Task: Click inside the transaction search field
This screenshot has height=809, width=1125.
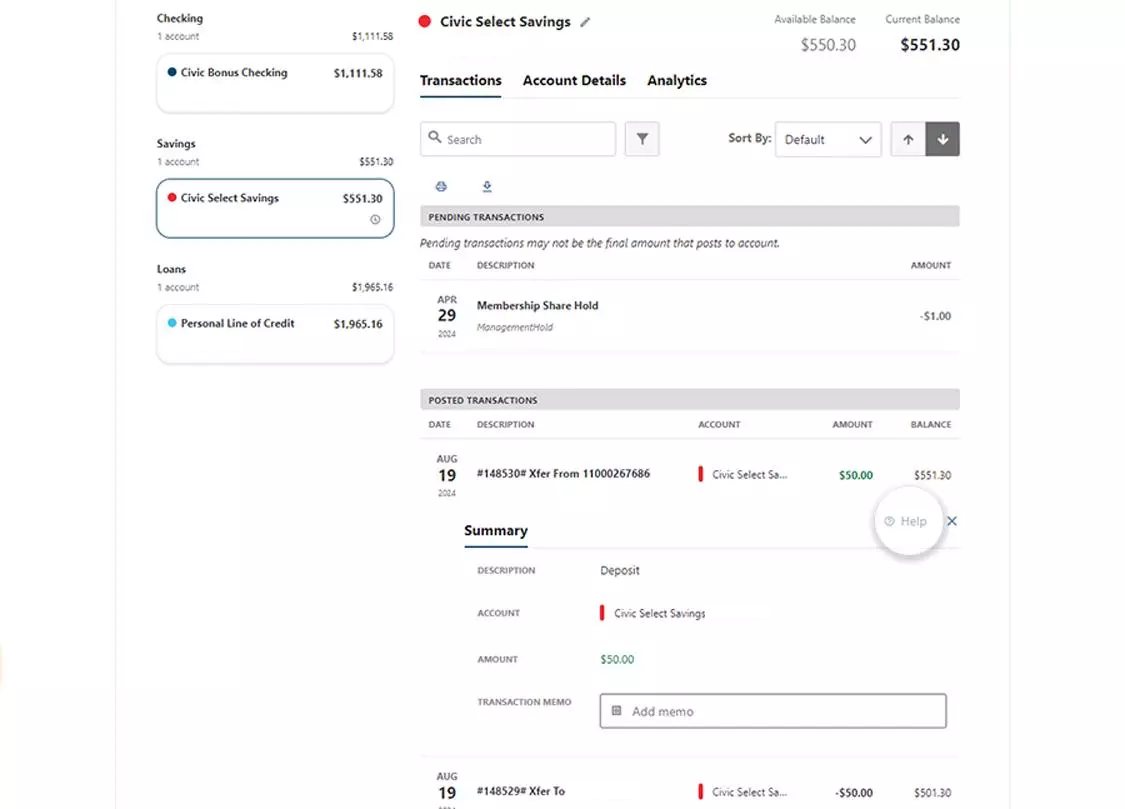Action: tap(517, 139)
